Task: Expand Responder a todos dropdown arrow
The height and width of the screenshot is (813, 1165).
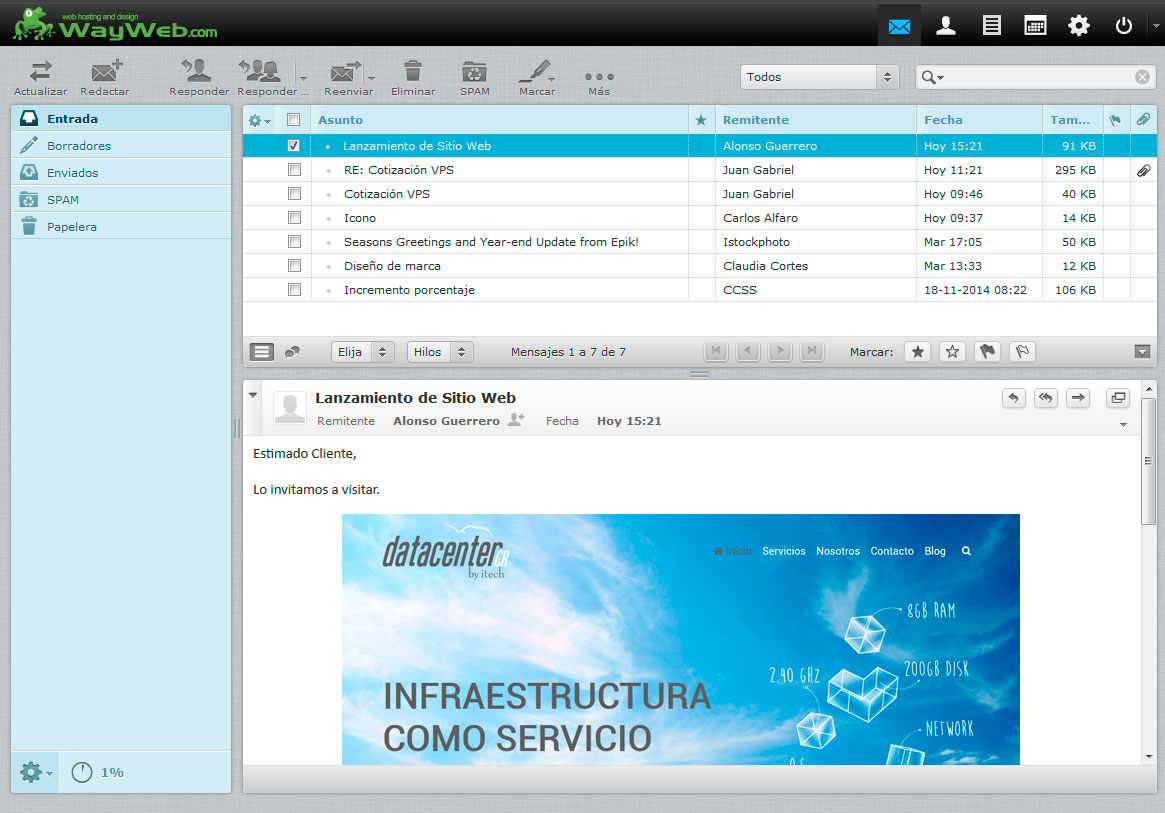Action: click(x=303, y=77)
